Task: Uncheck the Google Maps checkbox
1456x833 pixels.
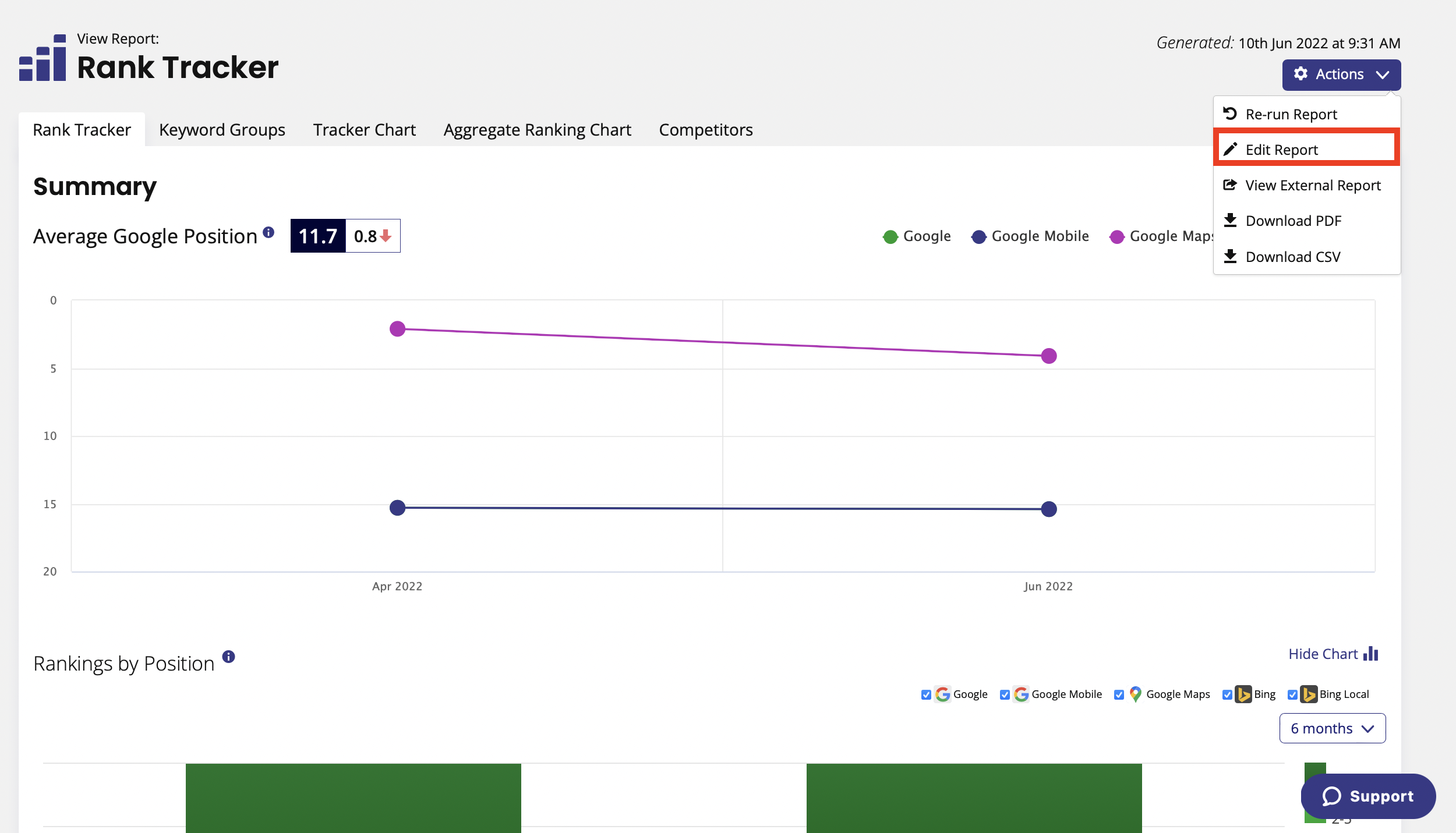Action: [x=1119, y=694]
